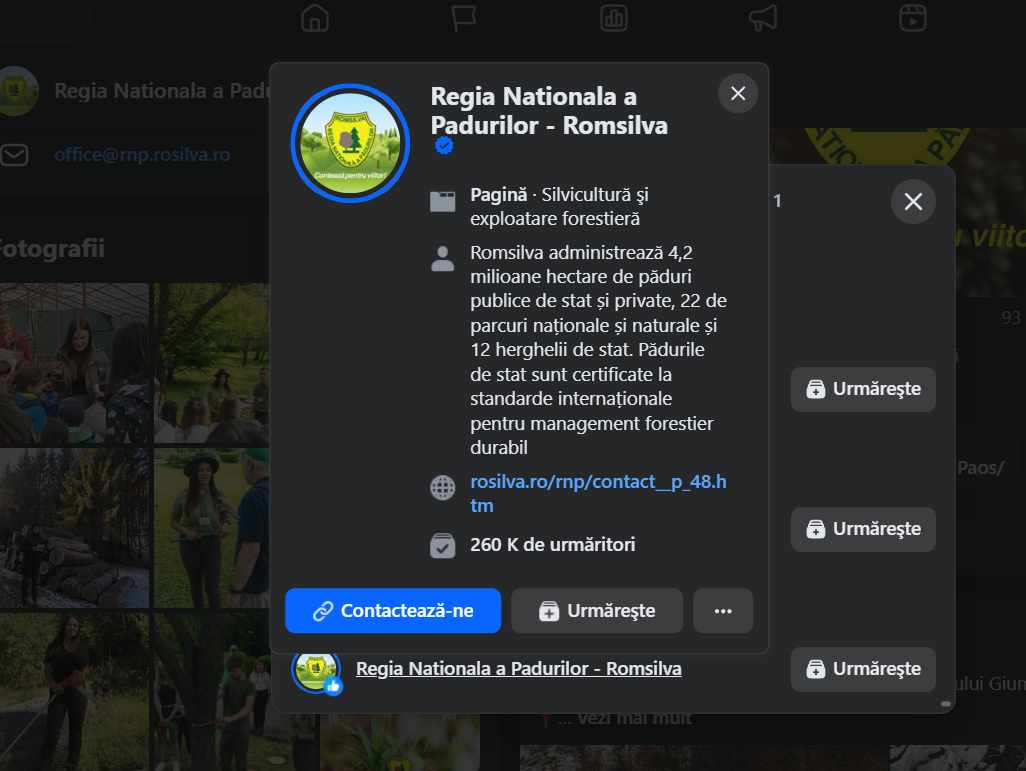Open the three-dot more options menu

pos(723,610)
